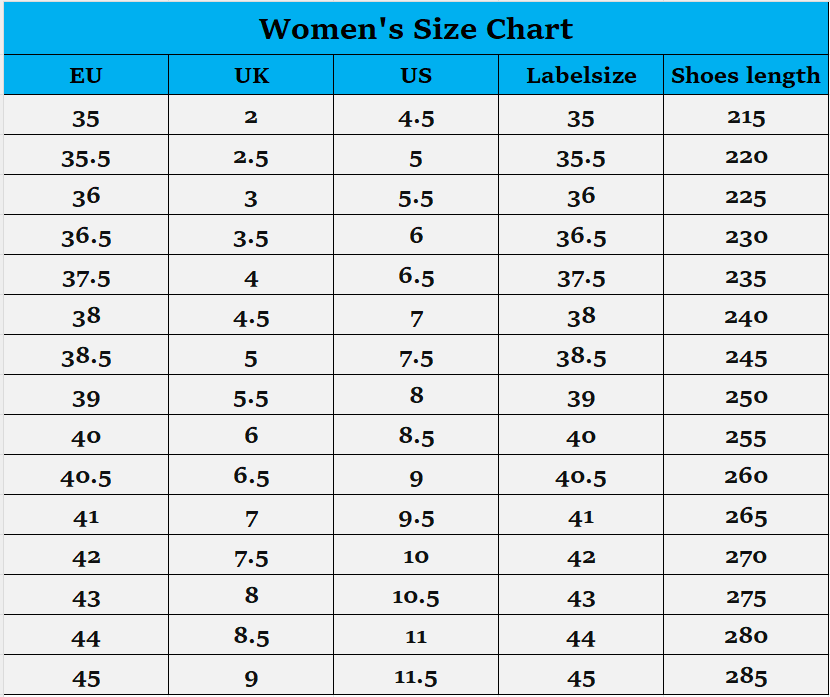Select the UK column header
830x697 pixels.
[251, 75]
